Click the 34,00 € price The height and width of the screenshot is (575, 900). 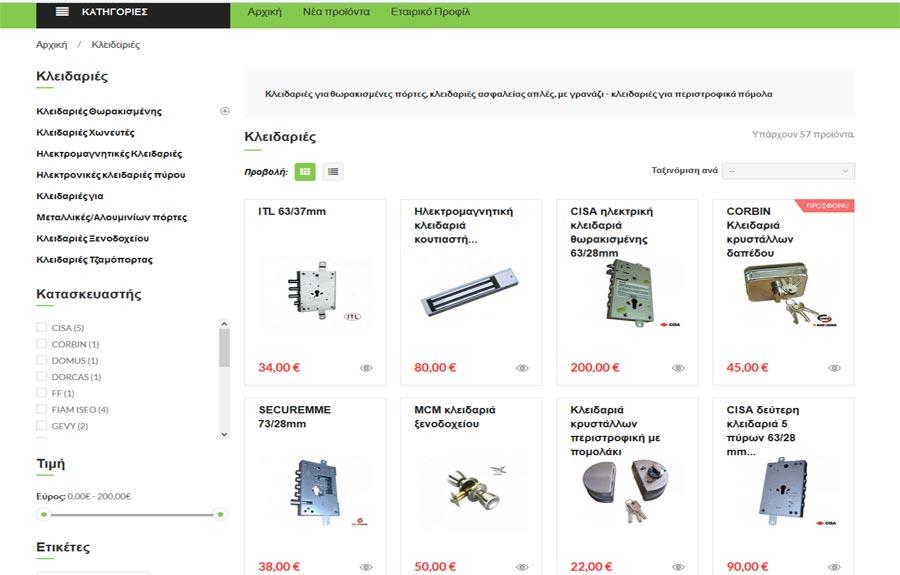click(279, 368)
